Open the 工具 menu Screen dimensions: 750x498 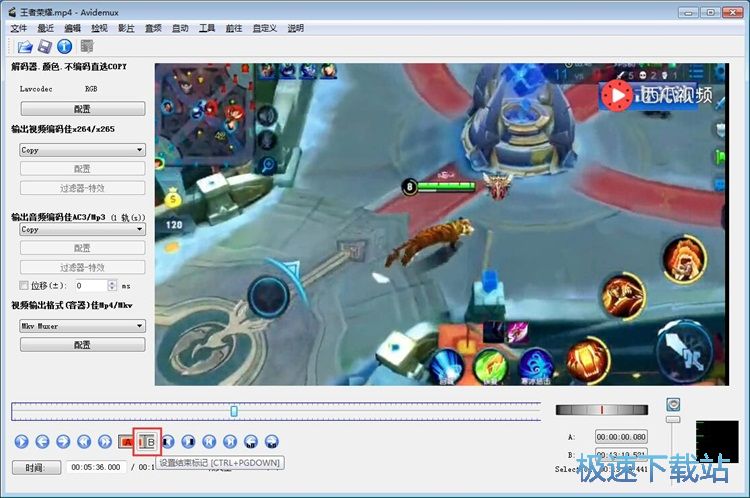[207, 28]
